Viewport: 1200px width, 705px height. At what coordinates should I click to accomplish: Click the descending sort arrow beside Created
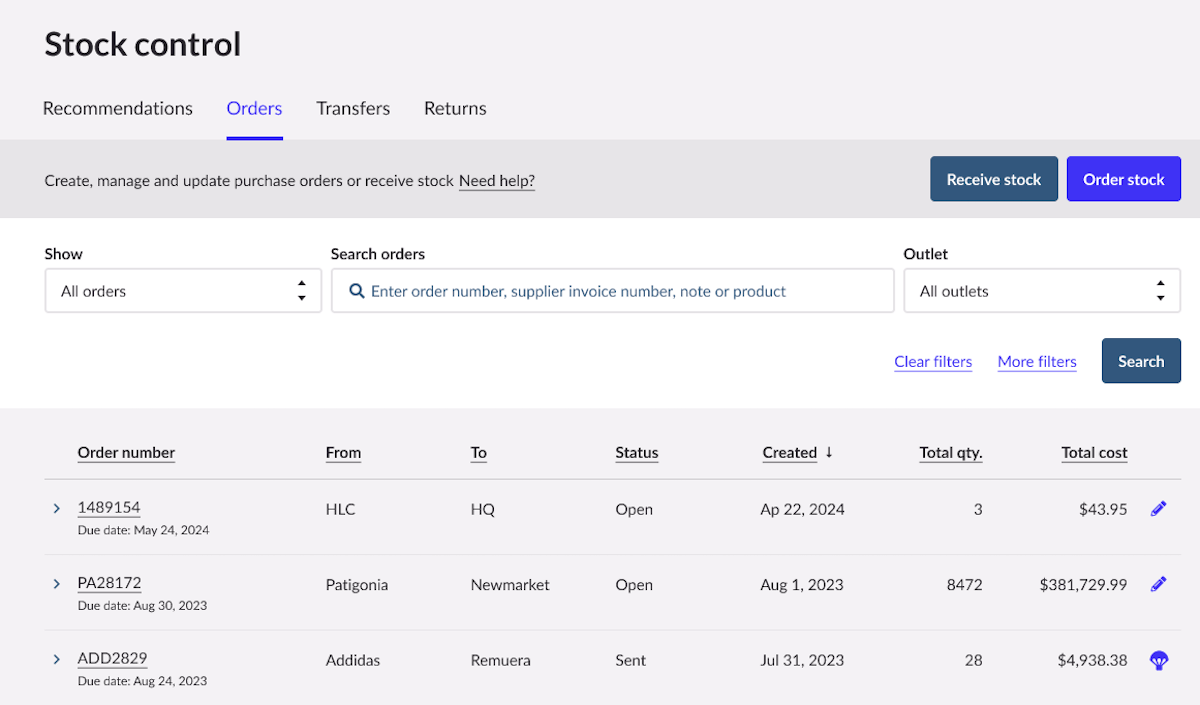(830, 452)
